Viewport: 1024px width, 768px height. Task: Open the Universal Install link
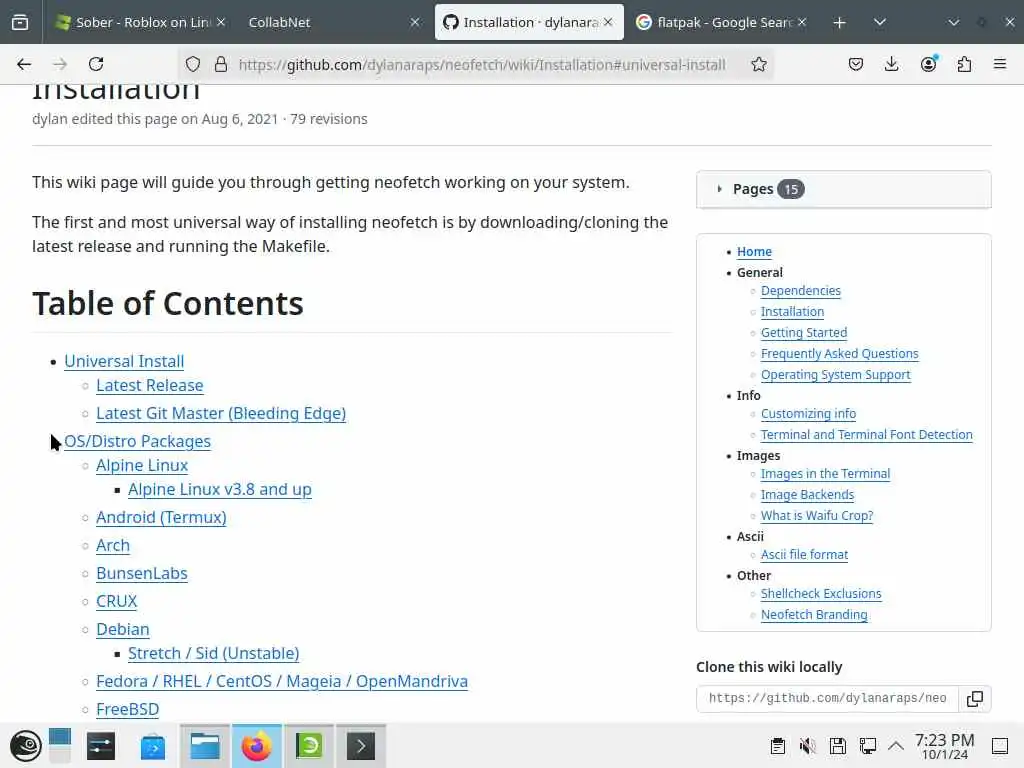coord(124,361)
